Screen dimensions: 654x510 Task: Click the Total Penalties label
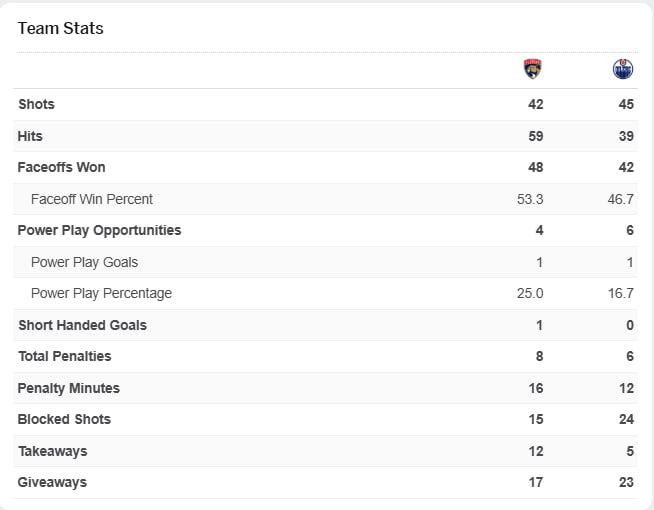[x=65, y=356]
